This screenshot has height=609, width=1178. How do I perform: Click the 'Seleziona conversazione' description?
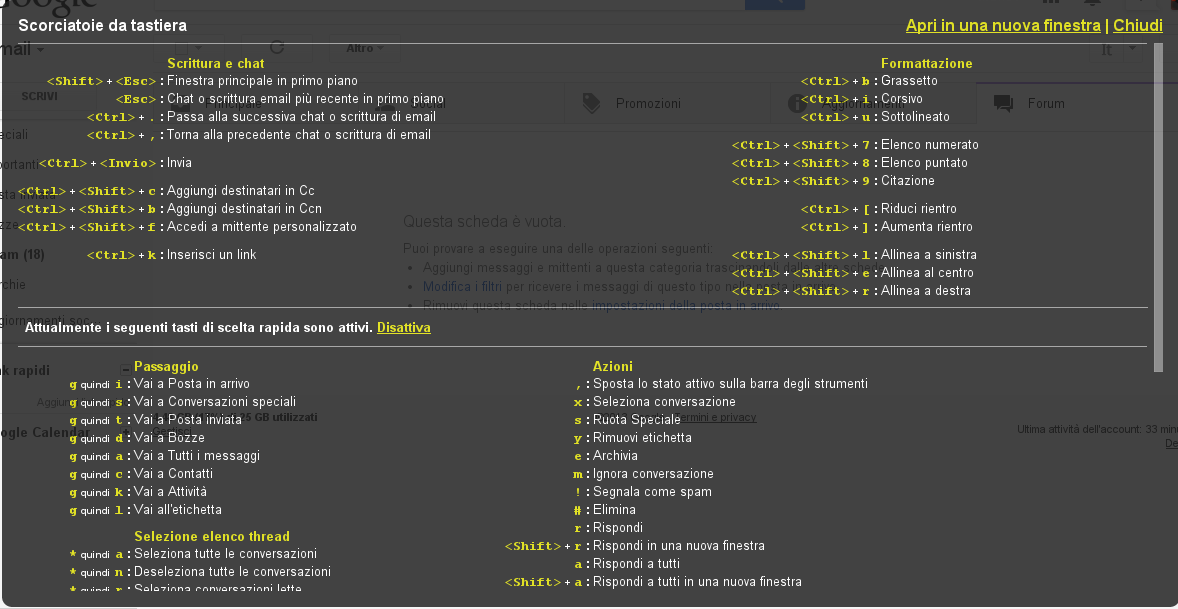(664, 402)
